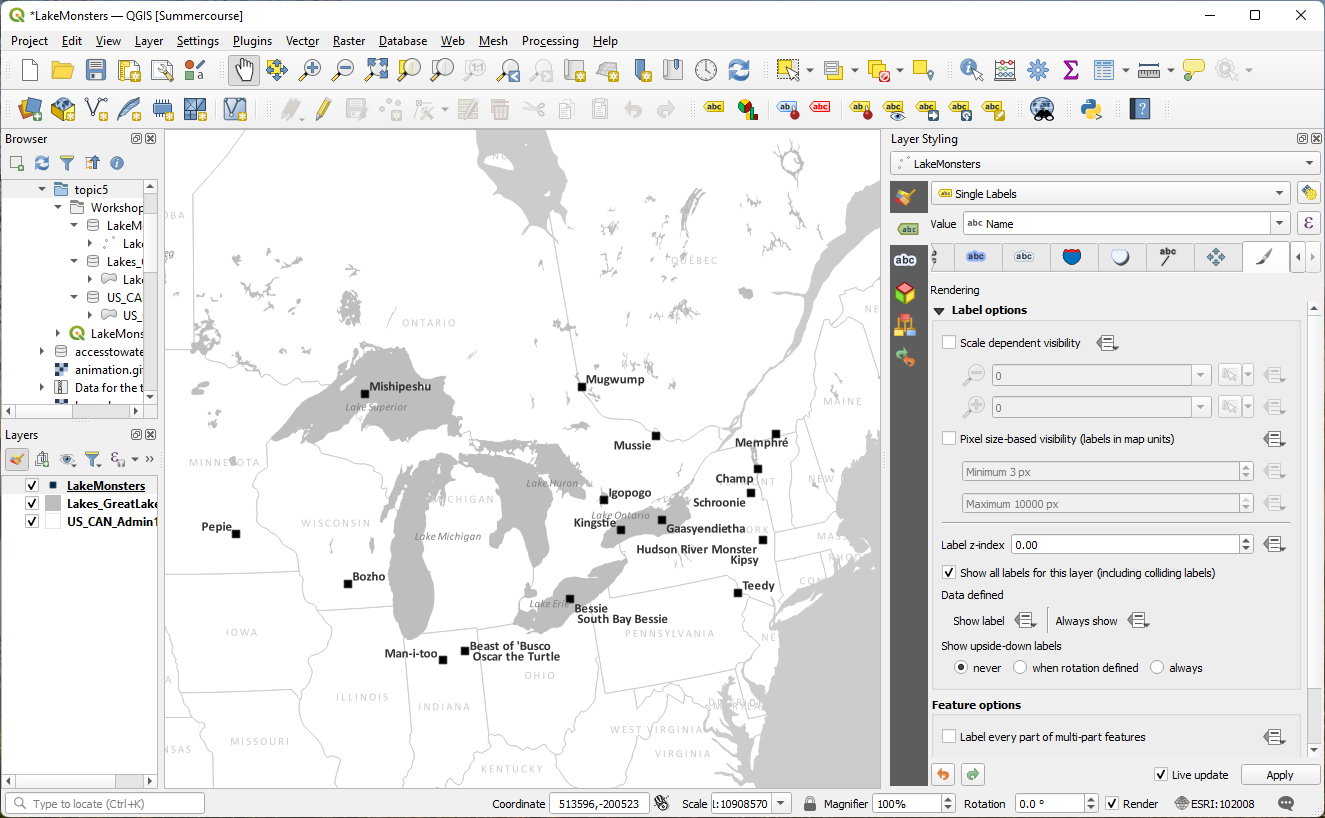
Task: Open the Processing menu
Action: (x=550, y=41)
